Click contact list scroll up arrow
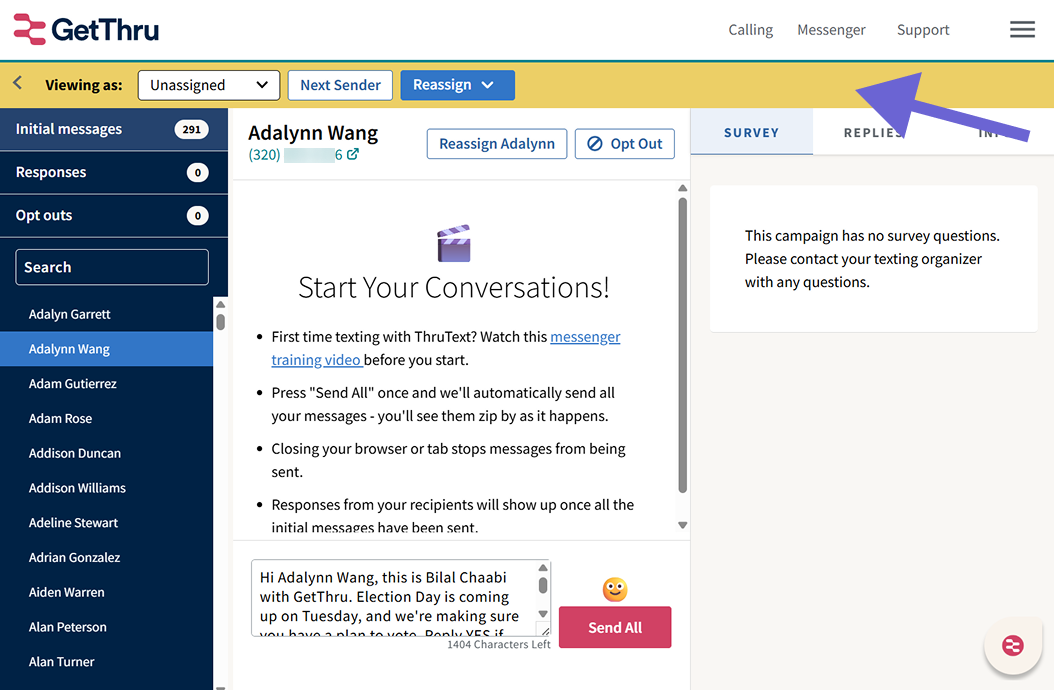This screenshot has height=690, width=1054. 220,304
